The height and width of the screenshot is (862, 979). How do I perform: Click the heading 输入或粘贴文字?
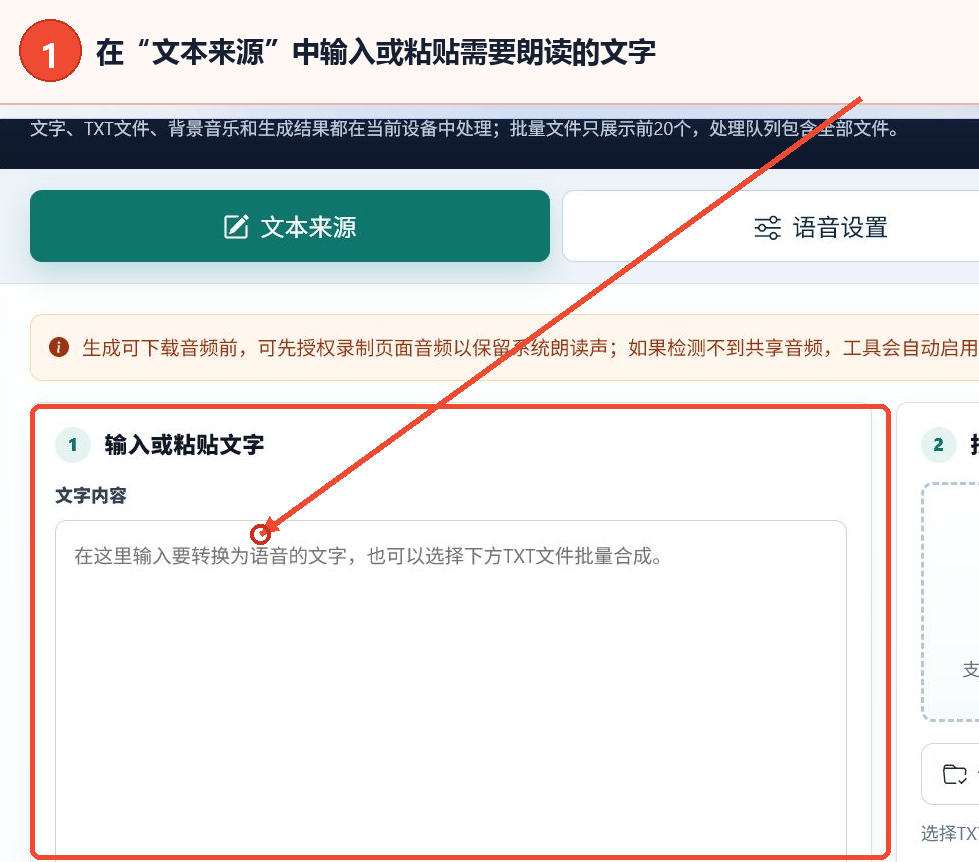184,445
